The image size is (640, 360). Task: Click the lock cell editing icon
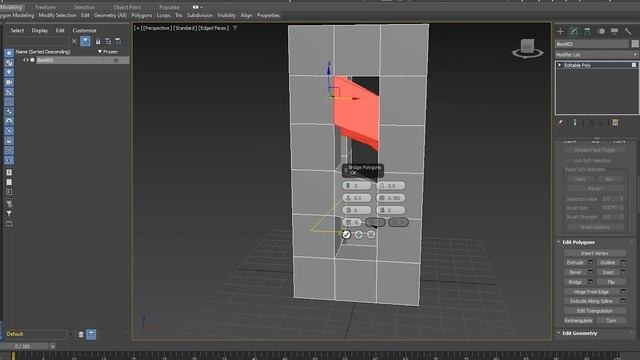click(98, 41)
